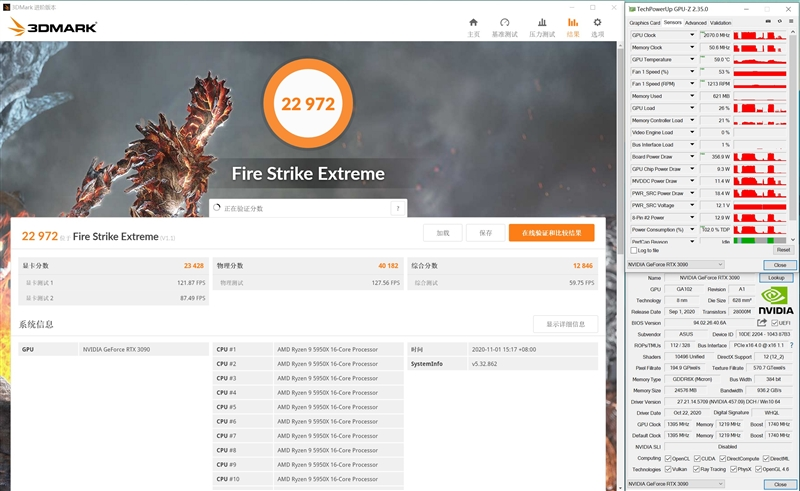Toggle the OpenGL 4.6 checkbox
Viewport: 800px width, 491px height.
pyautogui.click(x=759, y=469)
